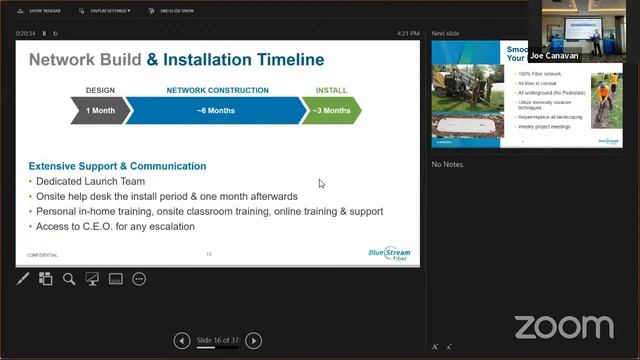Viewport: 640px width, 360px height.
Task: Click the Blue Stream Fiber logo on slide
Action: tap(389, 253)
